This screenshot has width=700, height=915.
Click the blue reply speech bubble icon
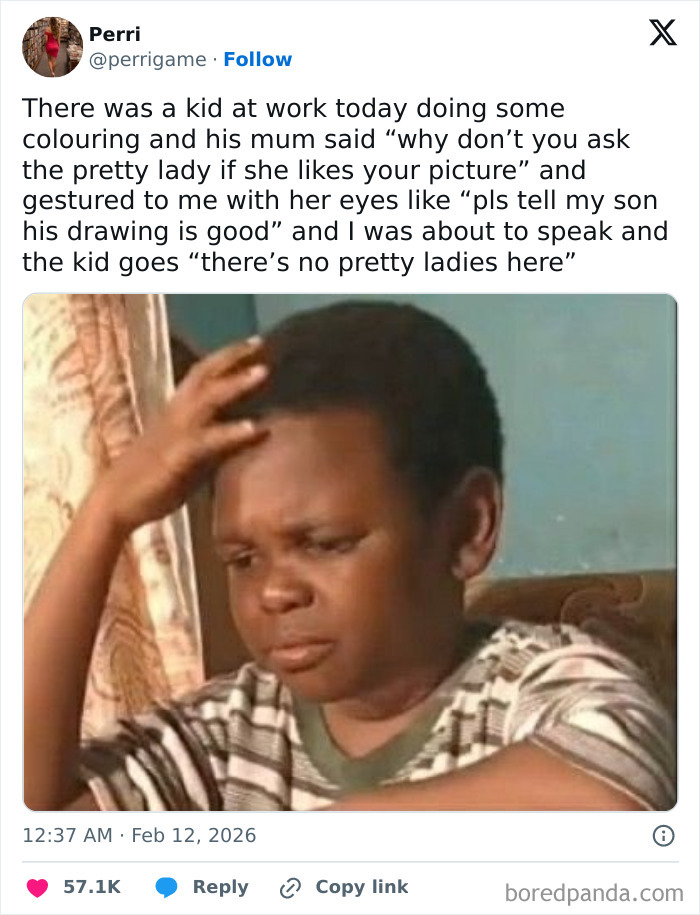tap(166, 888)
